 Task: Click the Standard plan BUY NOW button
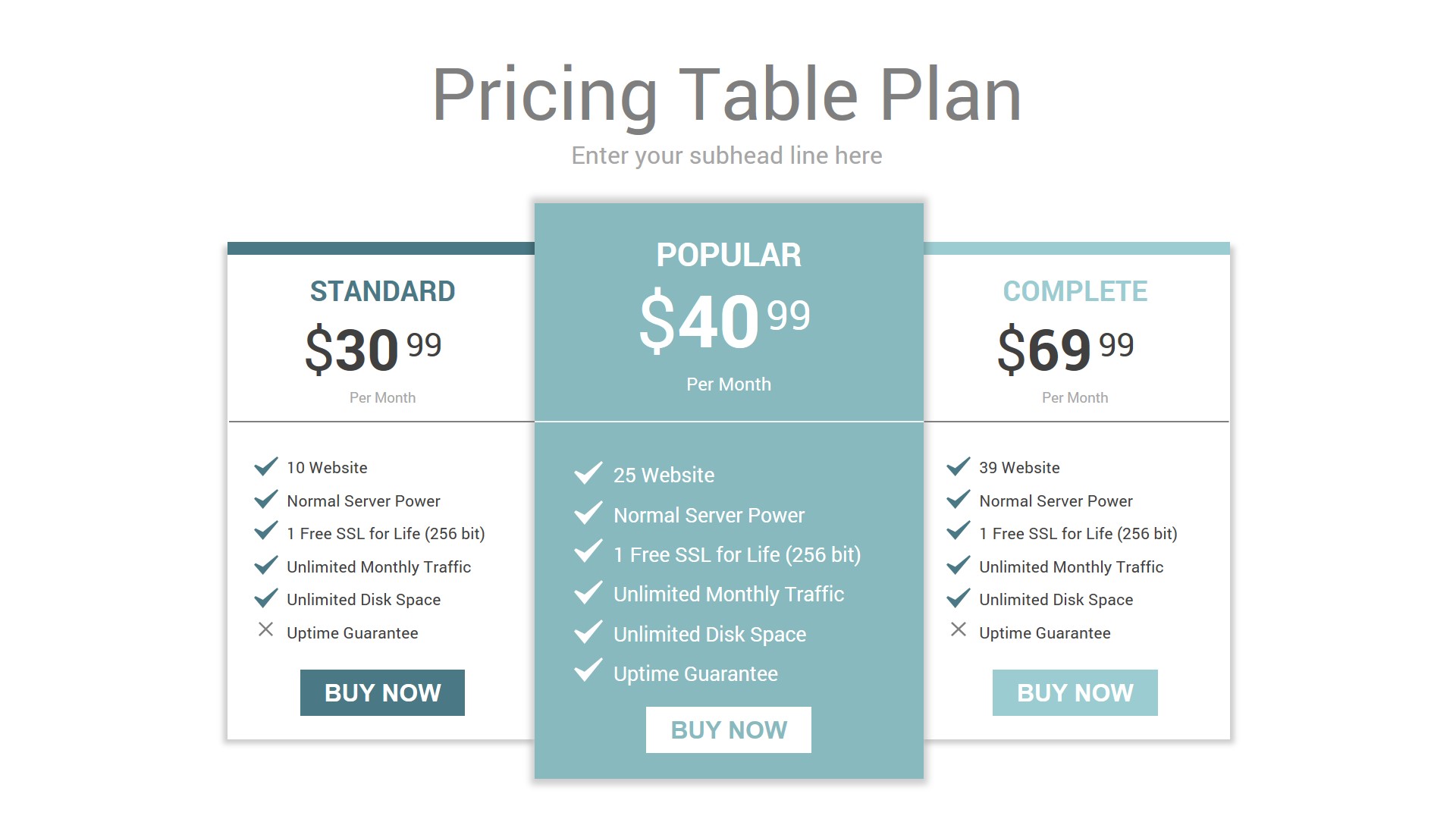(x=382, y=692)
